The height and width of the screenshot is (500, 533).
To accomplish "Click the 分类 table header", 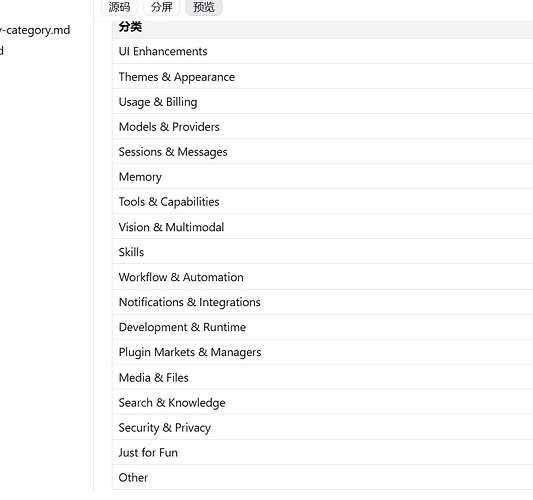I will pyautogui.click(x=130, y=27).
